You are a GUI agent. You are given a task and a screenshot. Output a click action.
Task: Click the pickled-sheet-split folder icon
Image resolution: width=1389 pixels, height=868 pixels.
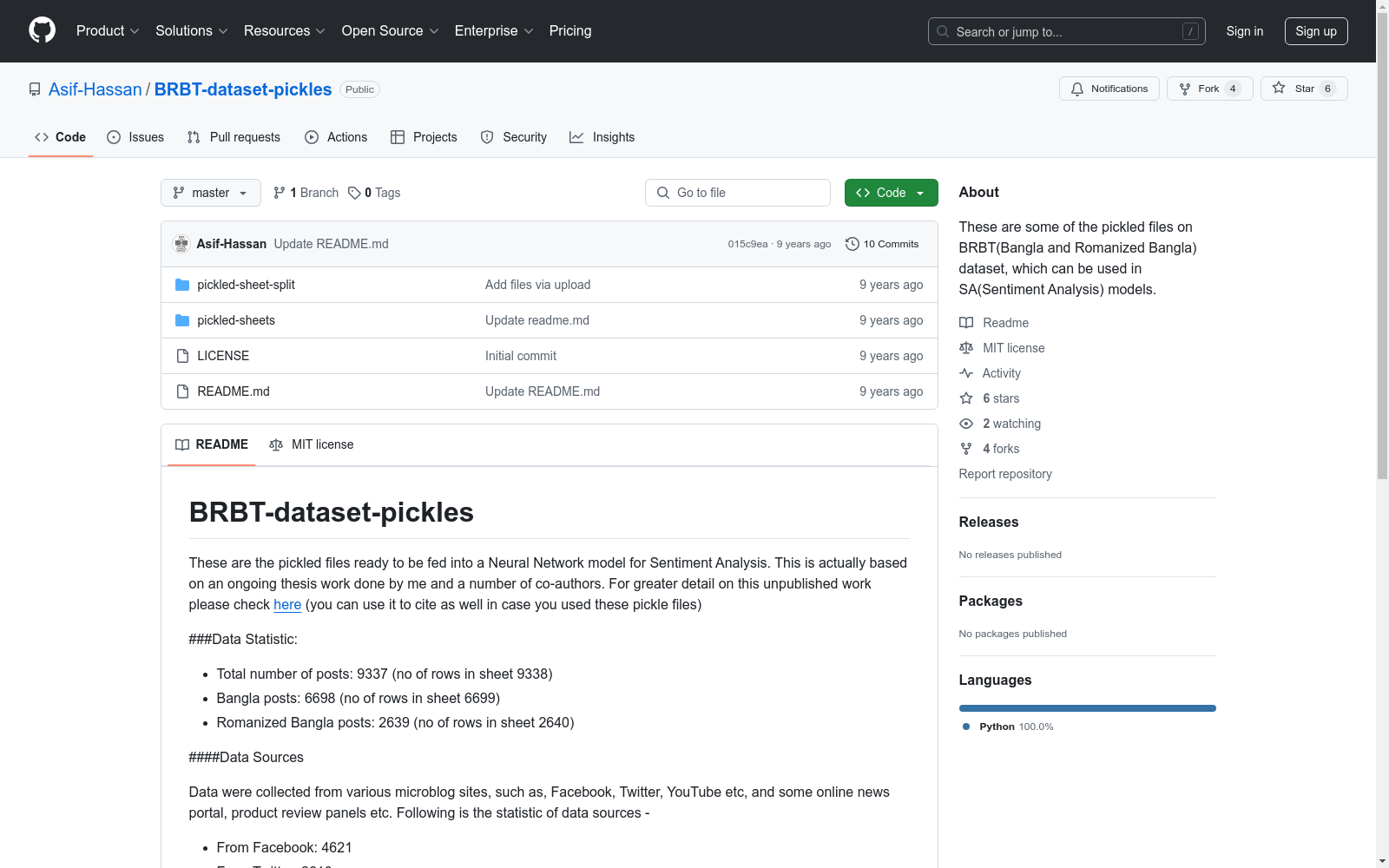(182, 285)
